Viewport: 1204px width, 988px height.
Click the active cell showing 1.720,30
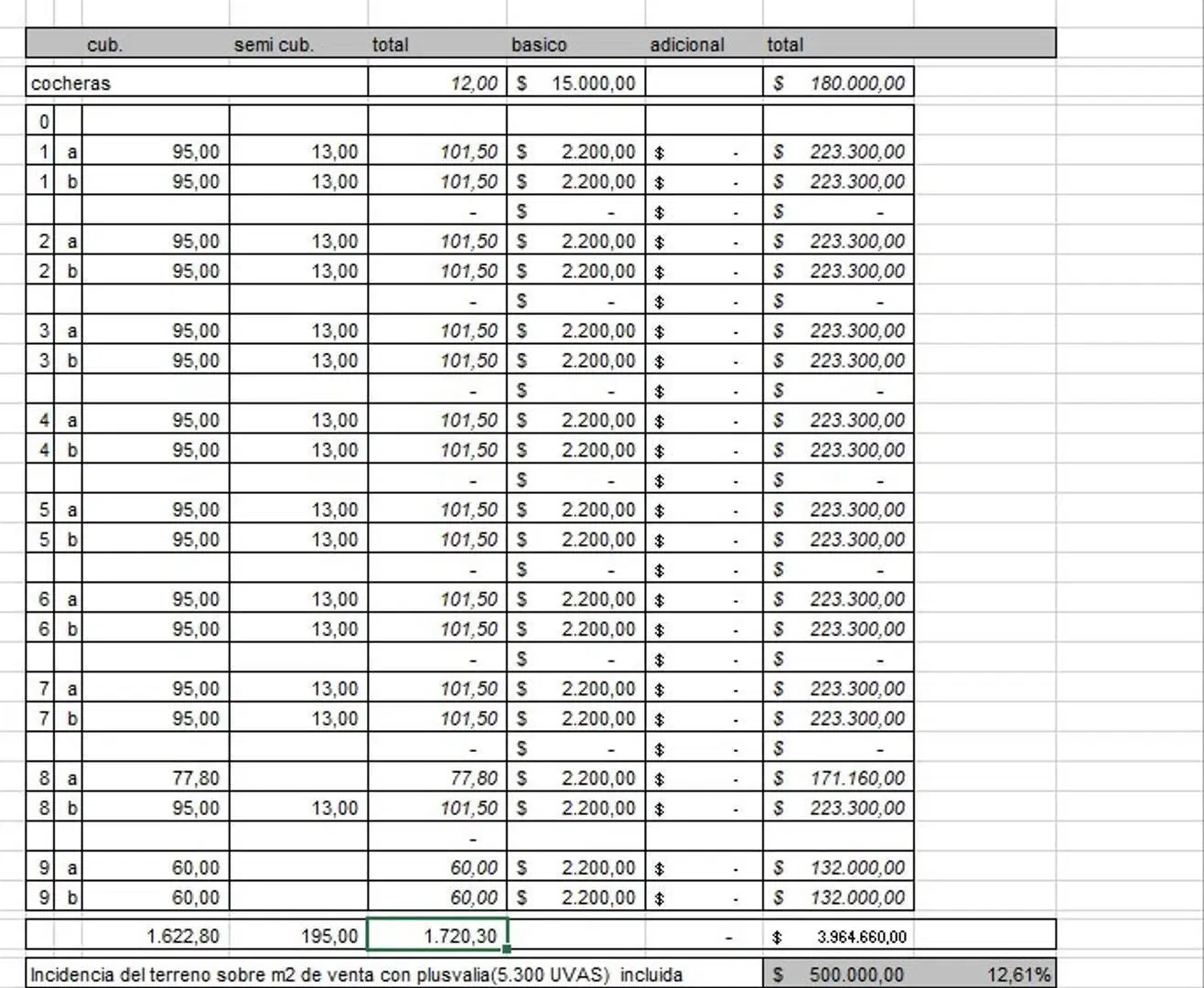click(x=437, y=936)
